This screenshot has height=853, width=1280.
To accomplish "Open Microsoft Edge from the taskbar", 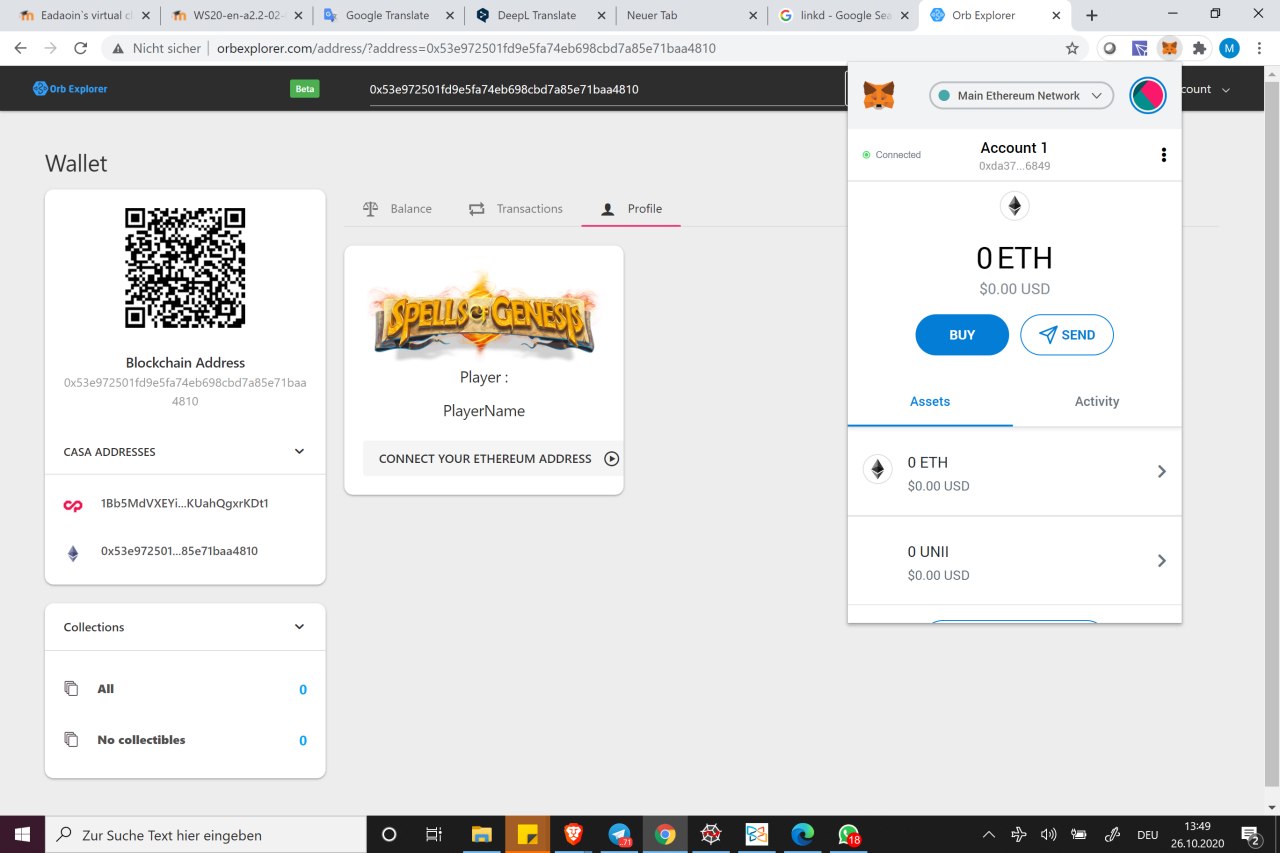I will click(802, 834).
